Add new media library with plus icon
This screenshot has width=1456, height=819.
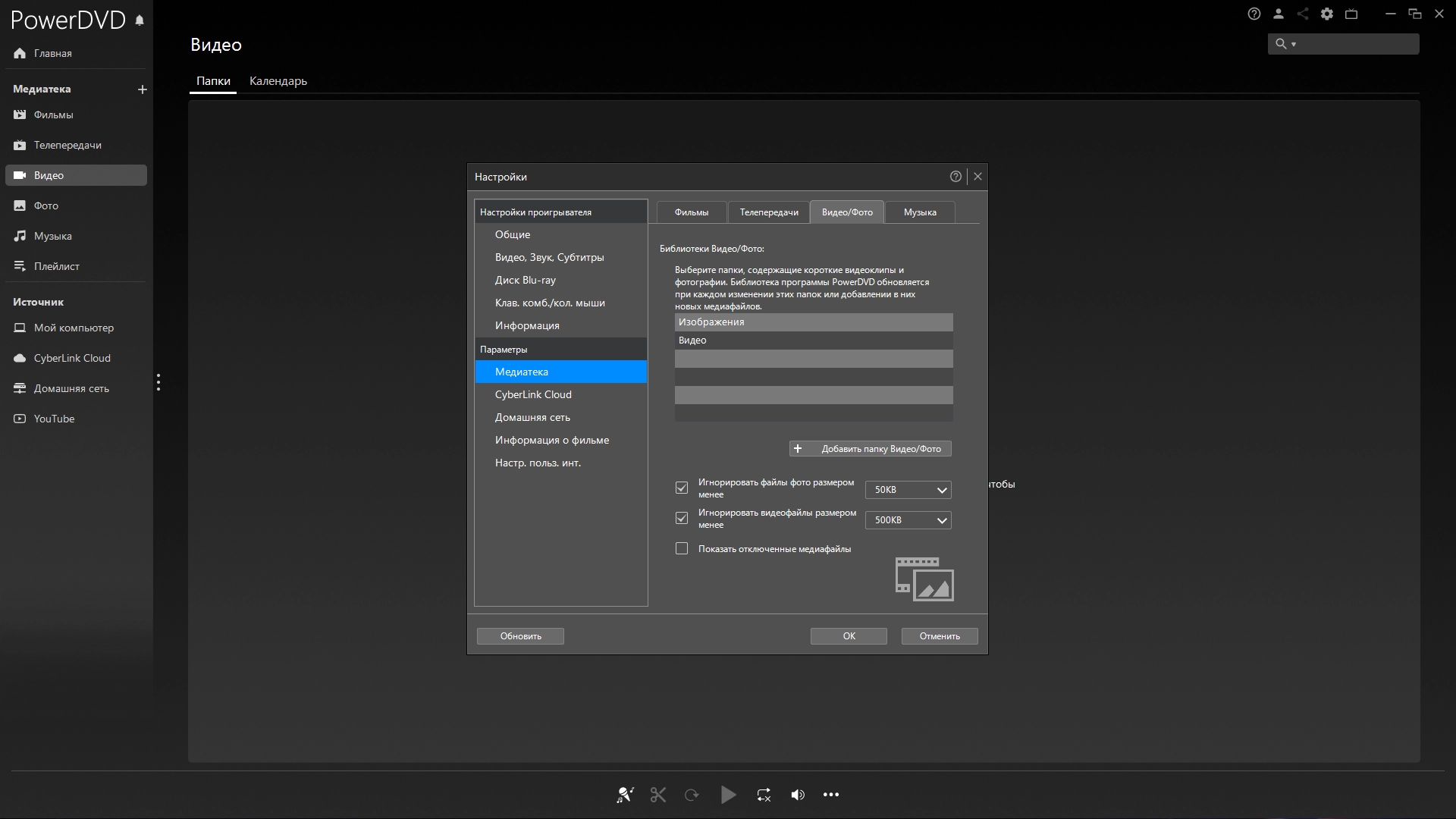point(142,89)
